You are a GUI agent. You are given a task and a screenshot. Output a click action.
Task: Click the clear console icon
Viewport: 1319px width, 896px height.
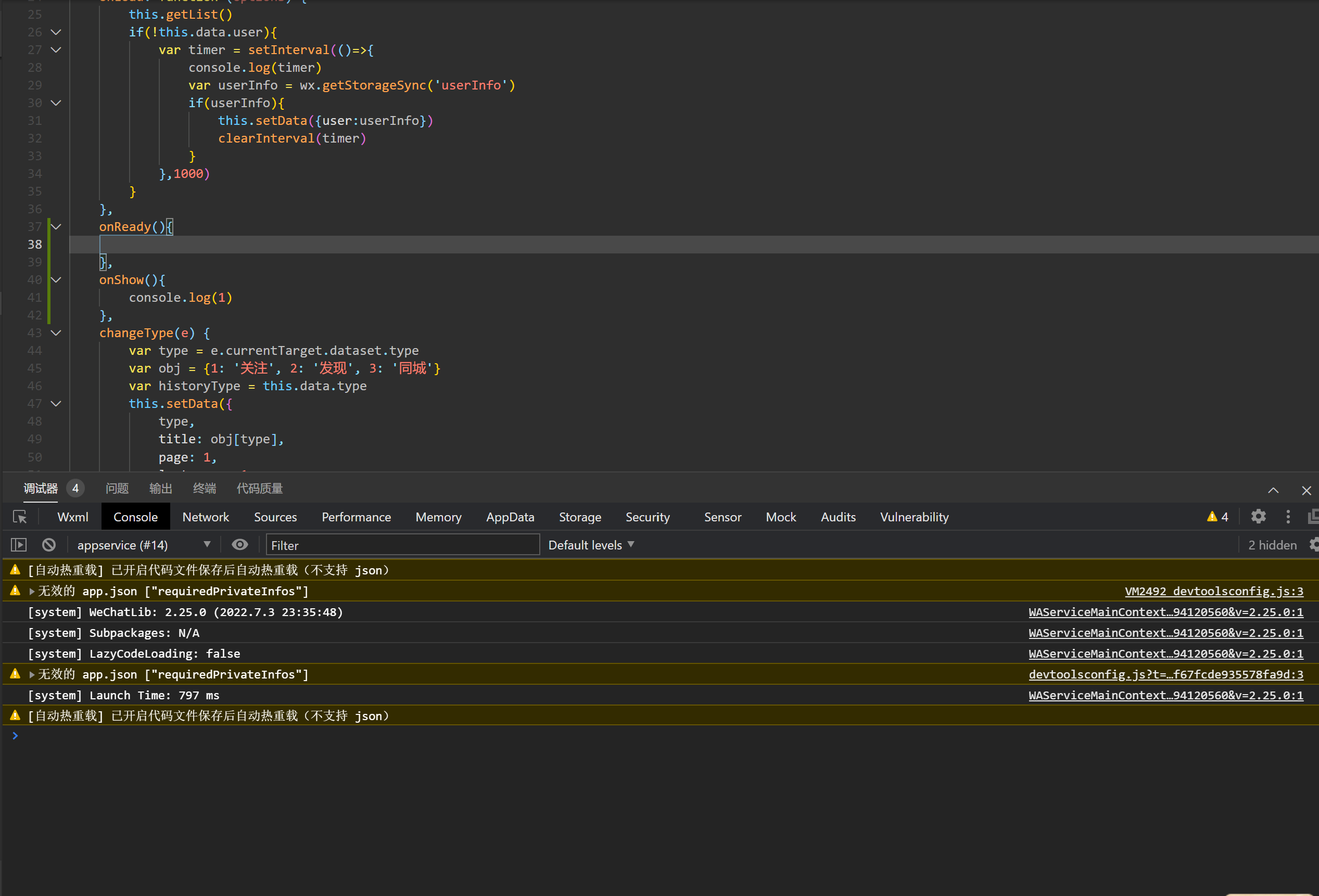click(x=49, y=545)
